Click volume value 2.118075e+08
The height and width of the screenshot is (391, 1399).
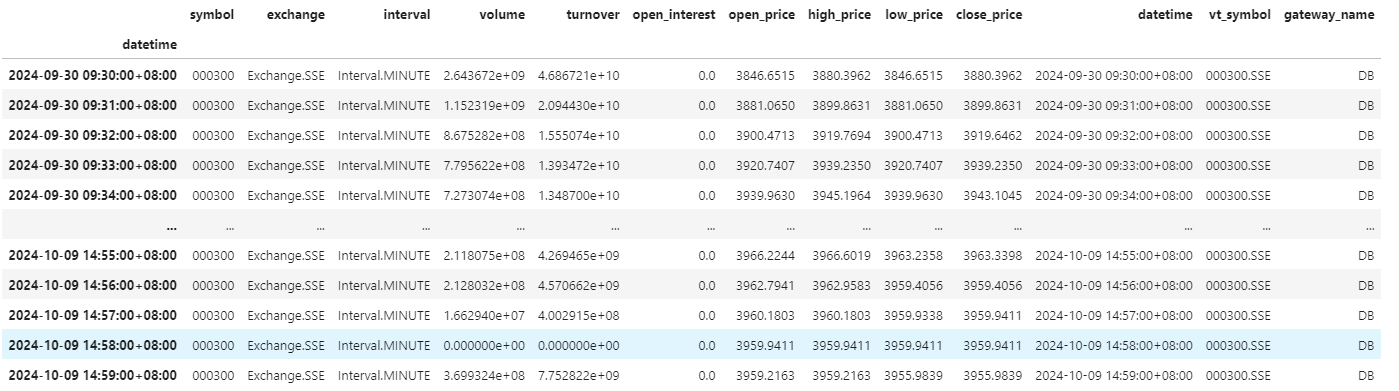(484, 255)
